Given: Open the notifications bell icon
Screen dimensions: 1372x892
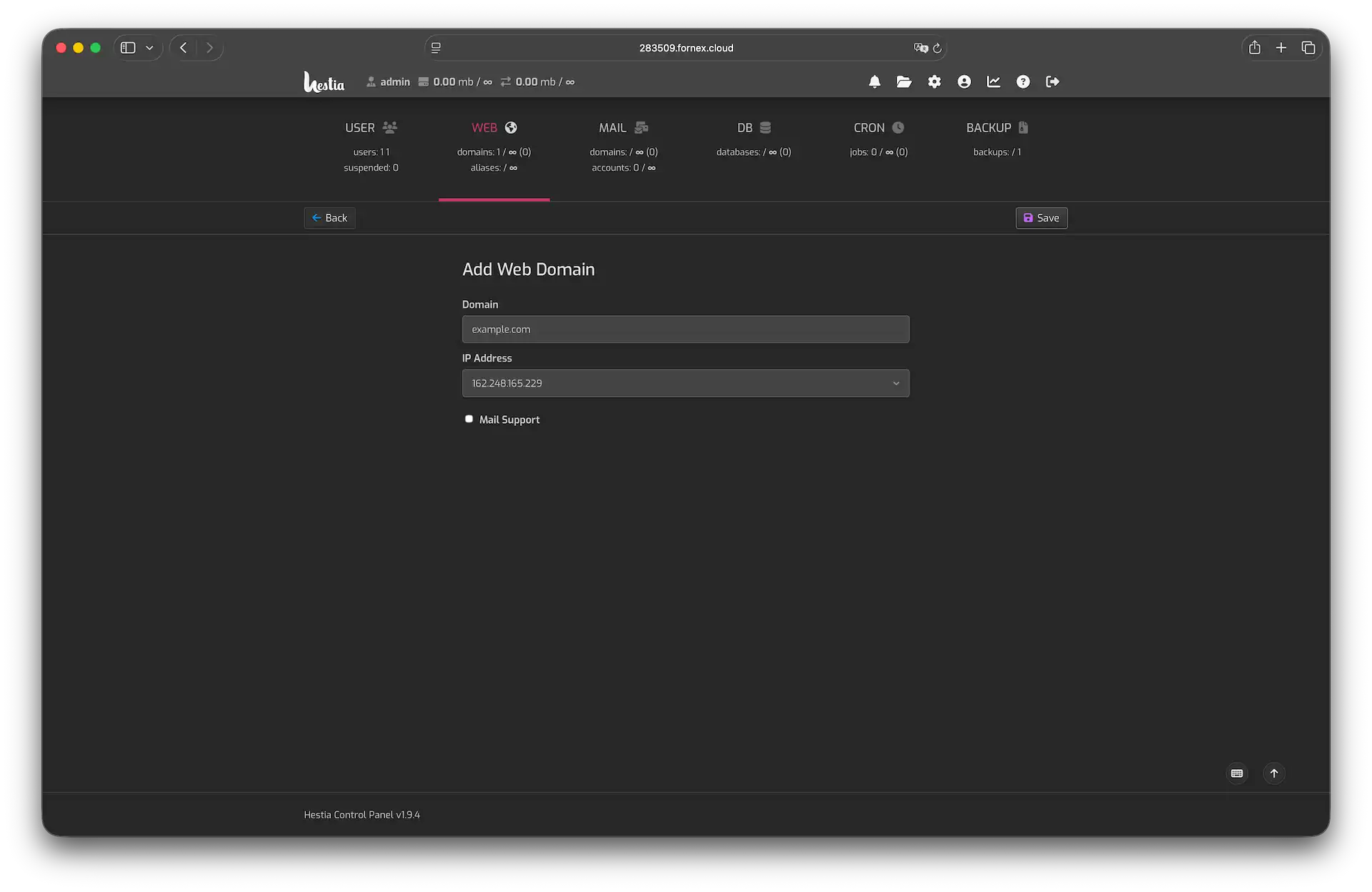Looking at the screenshot, I should click(x=874, y=82).
